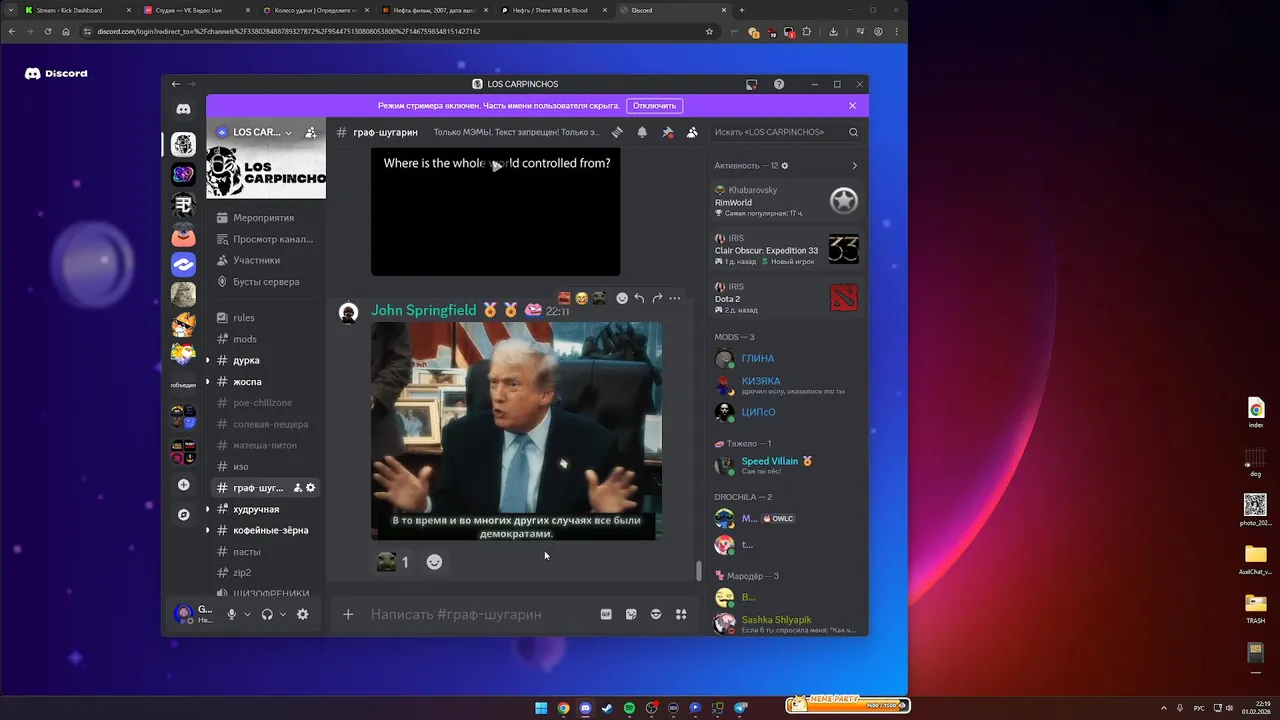
Task: Open the threads icon in channel header
Action: tap(617, 132)
